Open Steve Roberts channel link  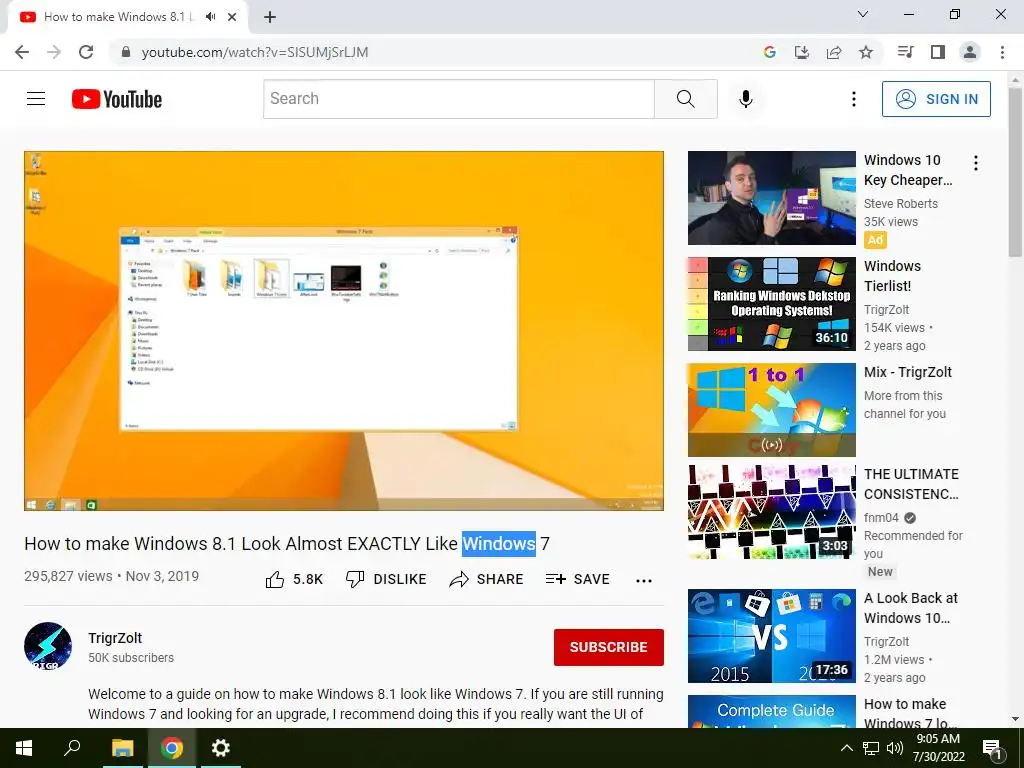click(x=901, y=204)
